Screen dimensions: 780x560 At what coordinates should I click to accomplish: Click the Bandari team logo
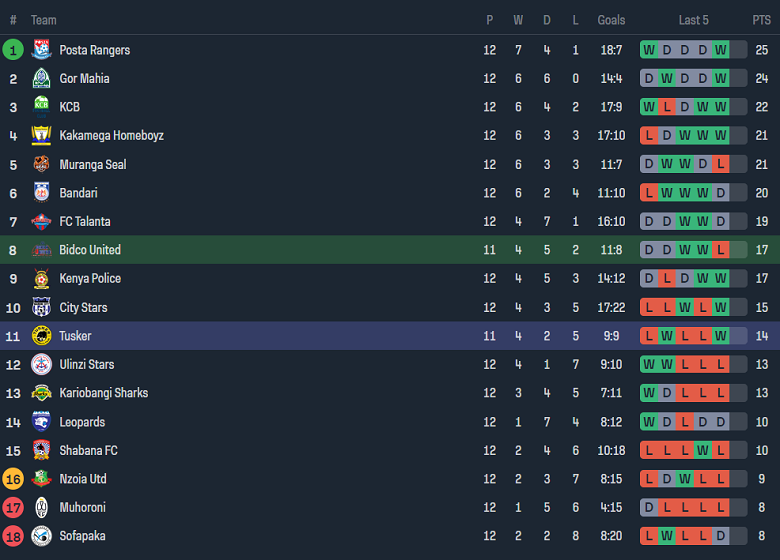(41, 193)
